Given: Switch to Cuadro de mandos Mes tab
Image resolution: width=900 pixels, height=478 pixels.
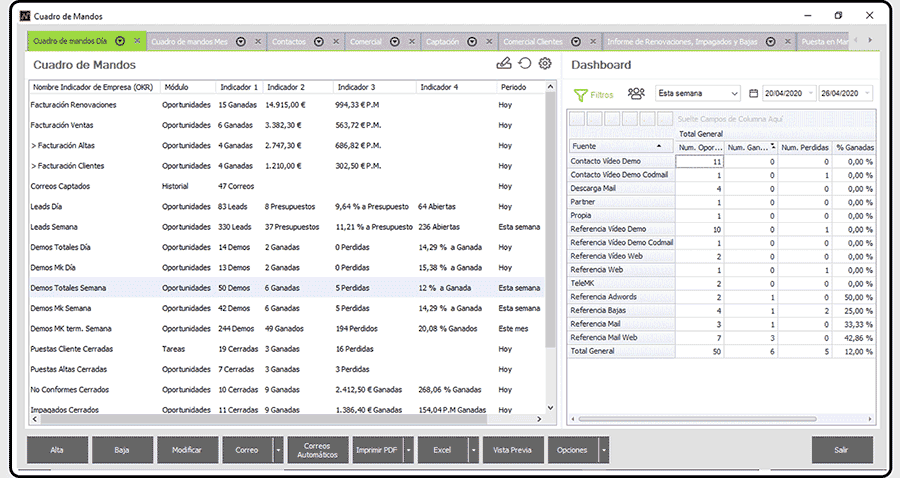Looking at the screenshot, I should point(189,41).
